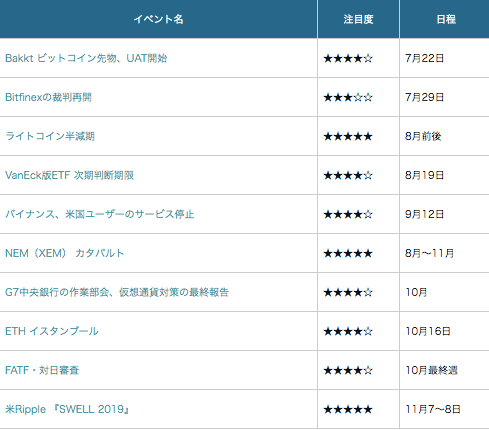
Task: Click the star rating in the Bakkt row
Action: (348, 59)
